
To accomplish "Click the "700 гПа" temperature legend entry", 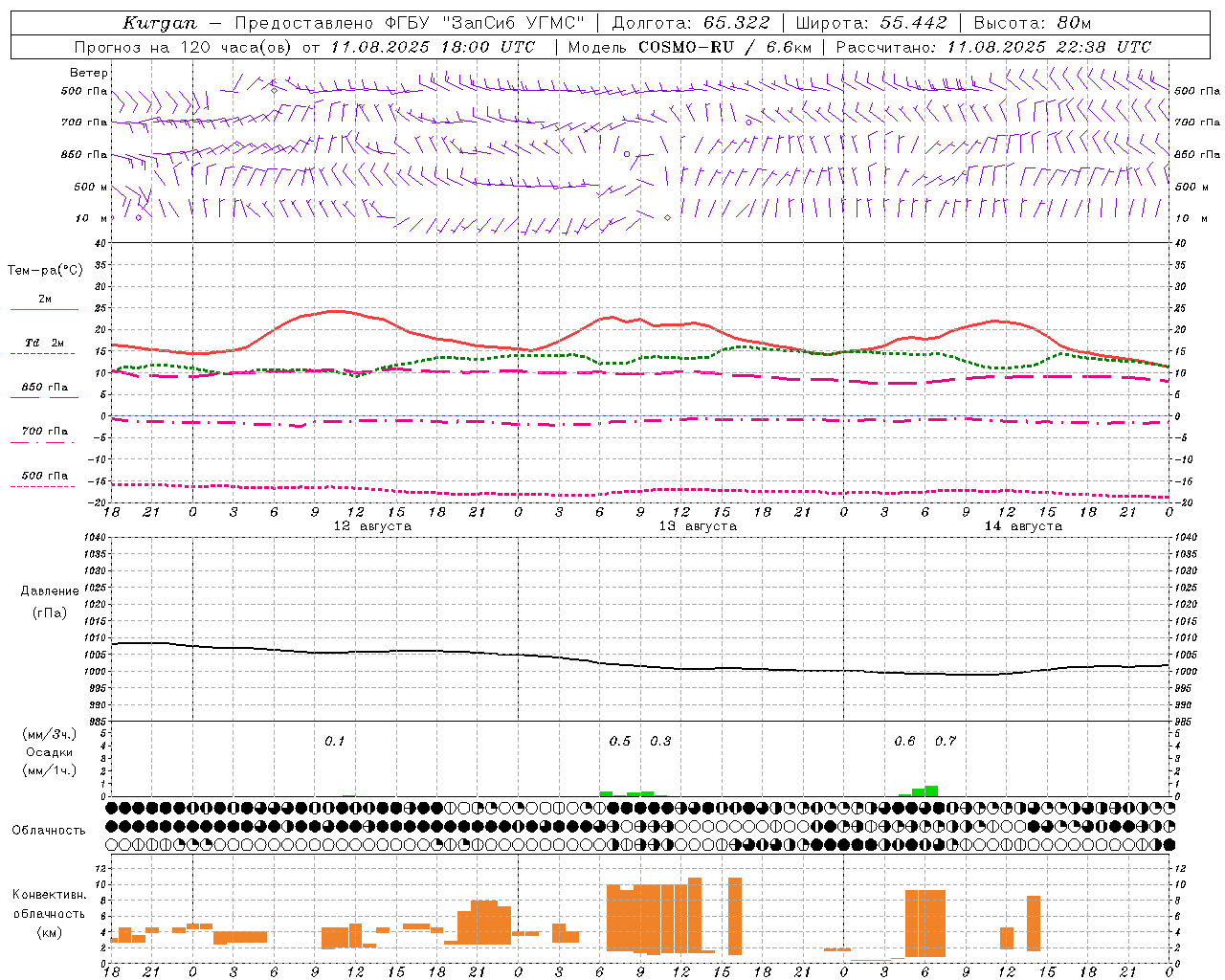I will [x=45, y=432].
